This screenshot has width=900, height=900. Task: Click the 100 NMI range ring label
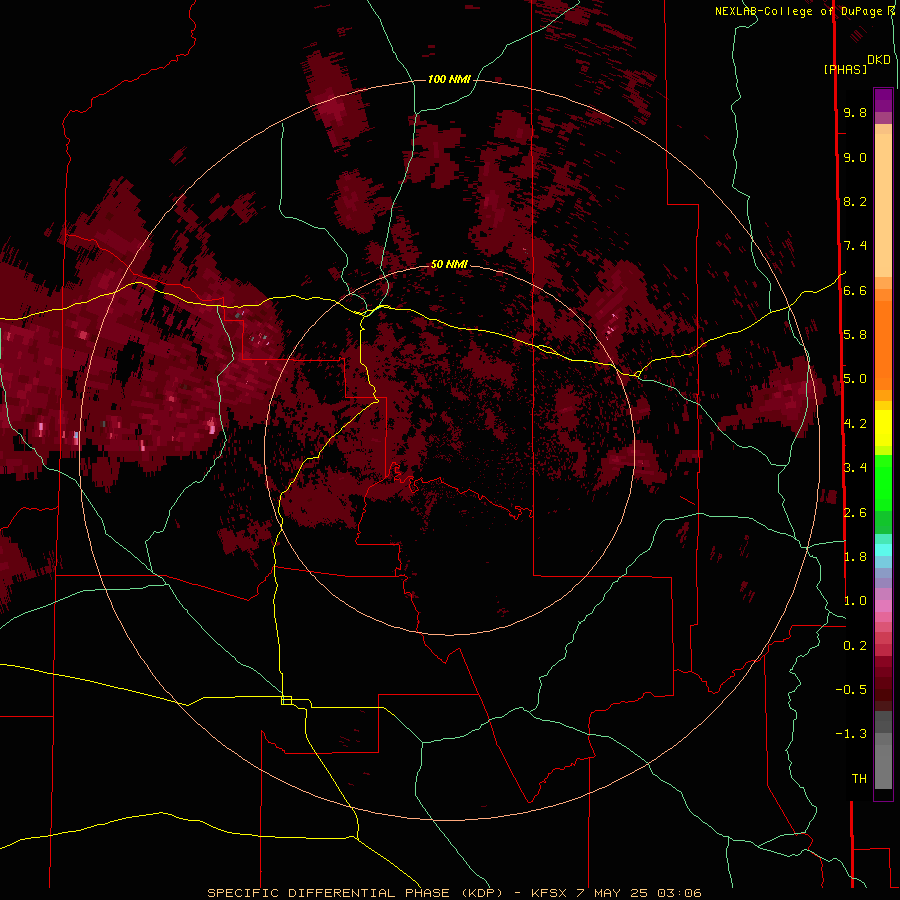pyautogui.click(x=449, y=79)
